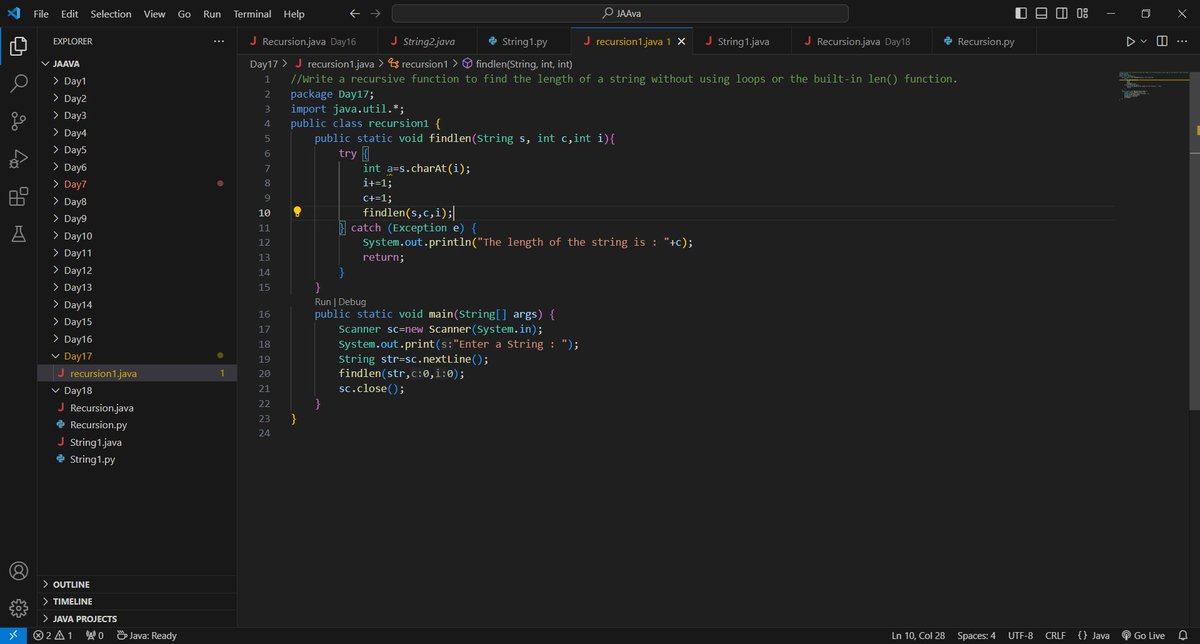Click Run codelens above main
Image resolution: width=1200 pixels, height=644 pixels.
(322, 301)
